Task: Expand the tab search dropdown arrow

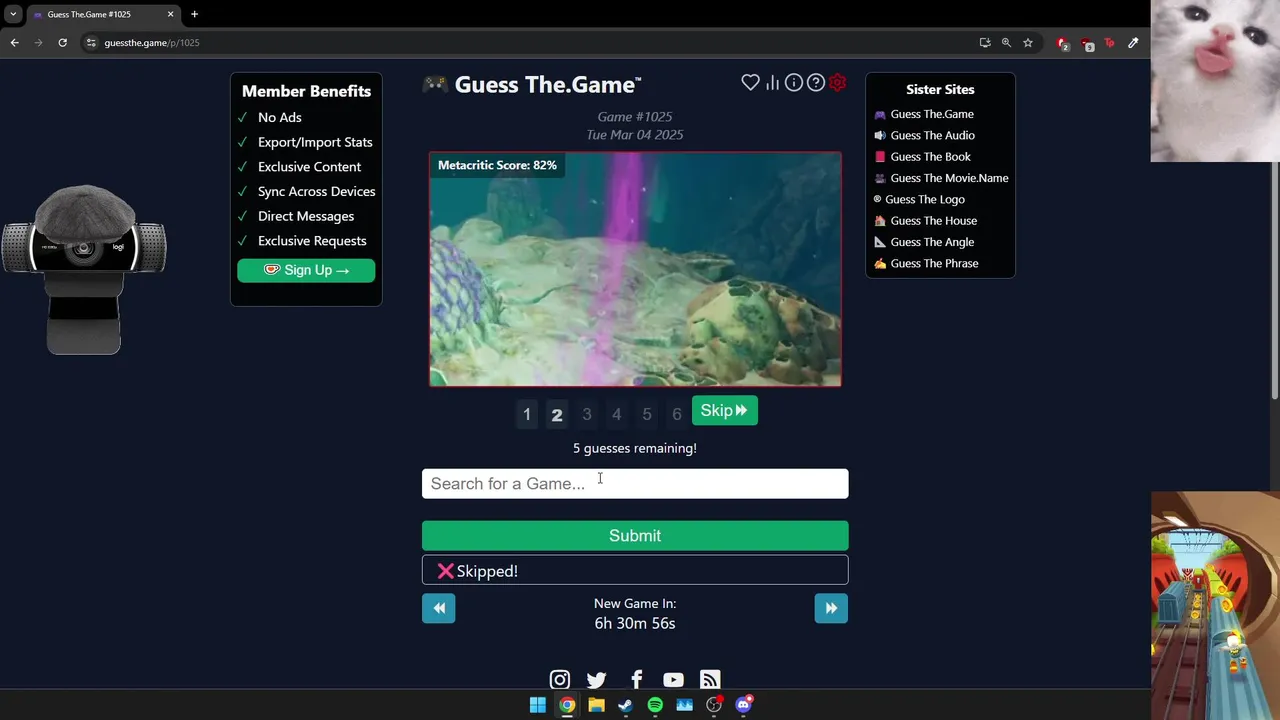Action: click(x=13, y=14)
